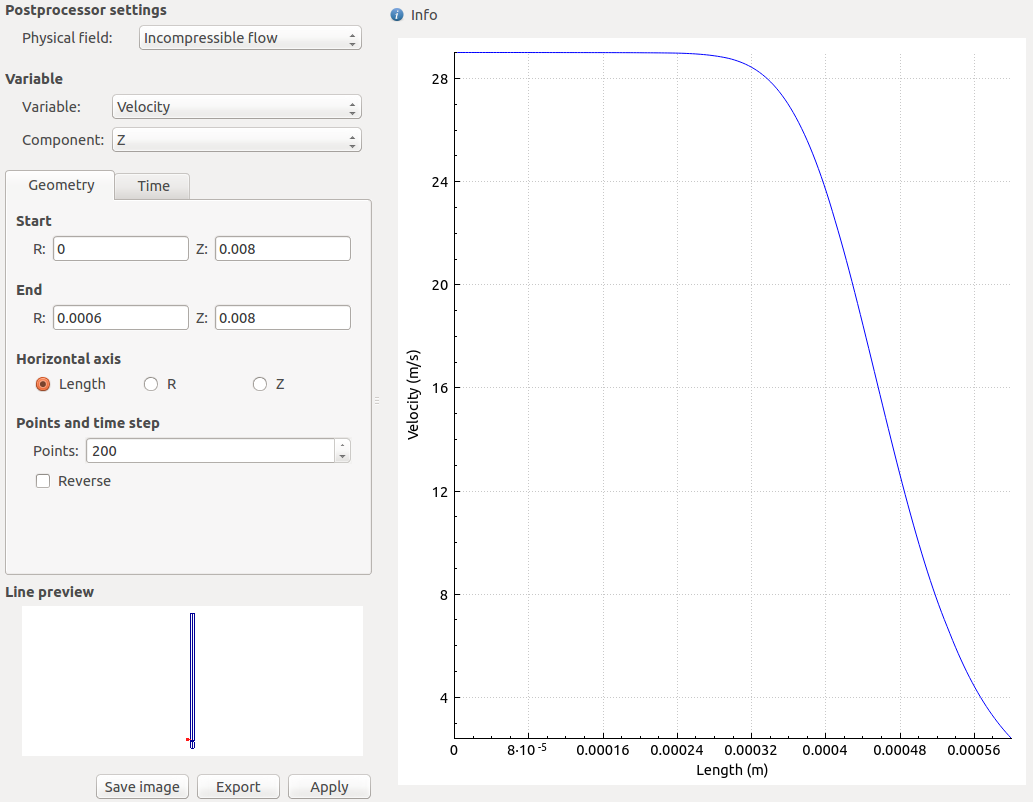Screen dimensions: 1033x802
Task: Click the Points spinner down arrow
Action: click(343, 457)
